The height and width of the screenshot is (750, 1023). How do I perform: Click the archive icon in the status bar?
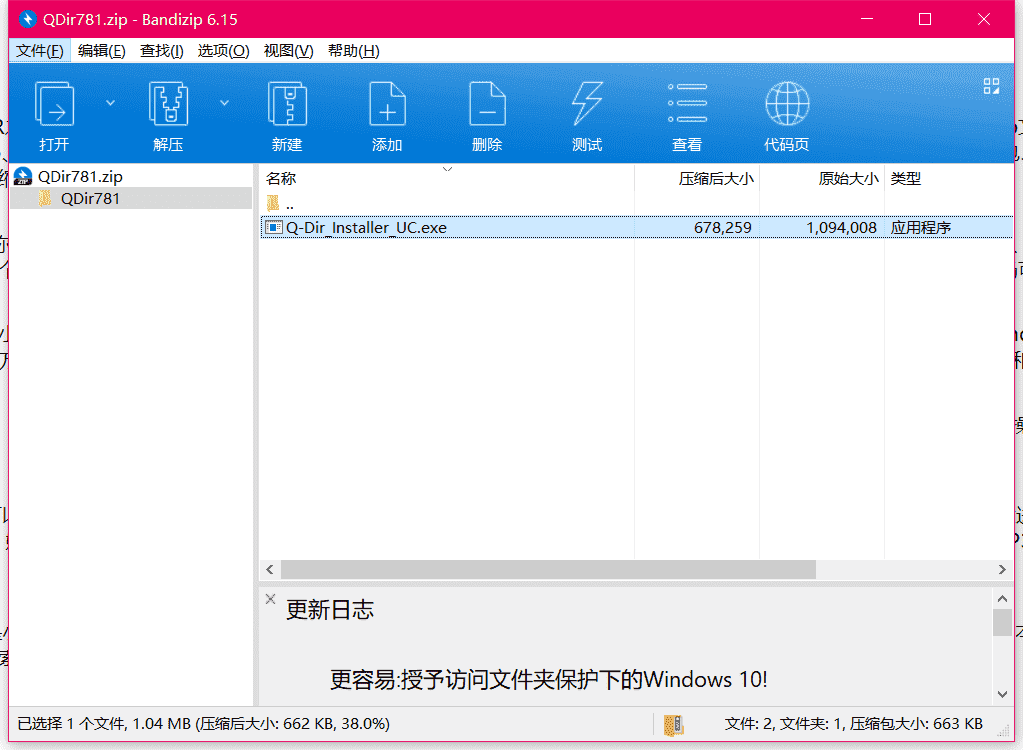pos(673,724)
